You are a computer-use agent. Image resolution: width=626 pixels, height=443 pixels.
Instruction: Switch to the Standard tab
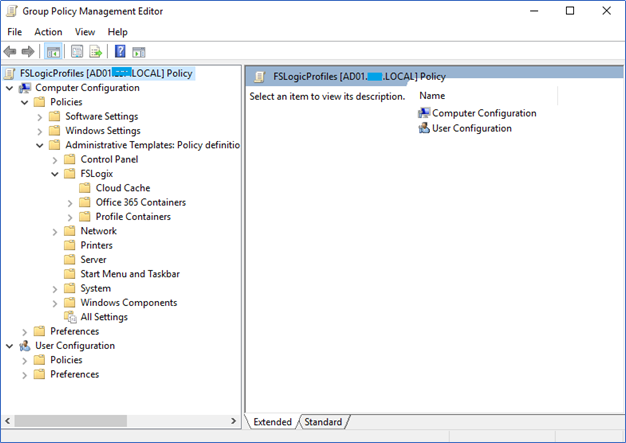click(323, 422)
